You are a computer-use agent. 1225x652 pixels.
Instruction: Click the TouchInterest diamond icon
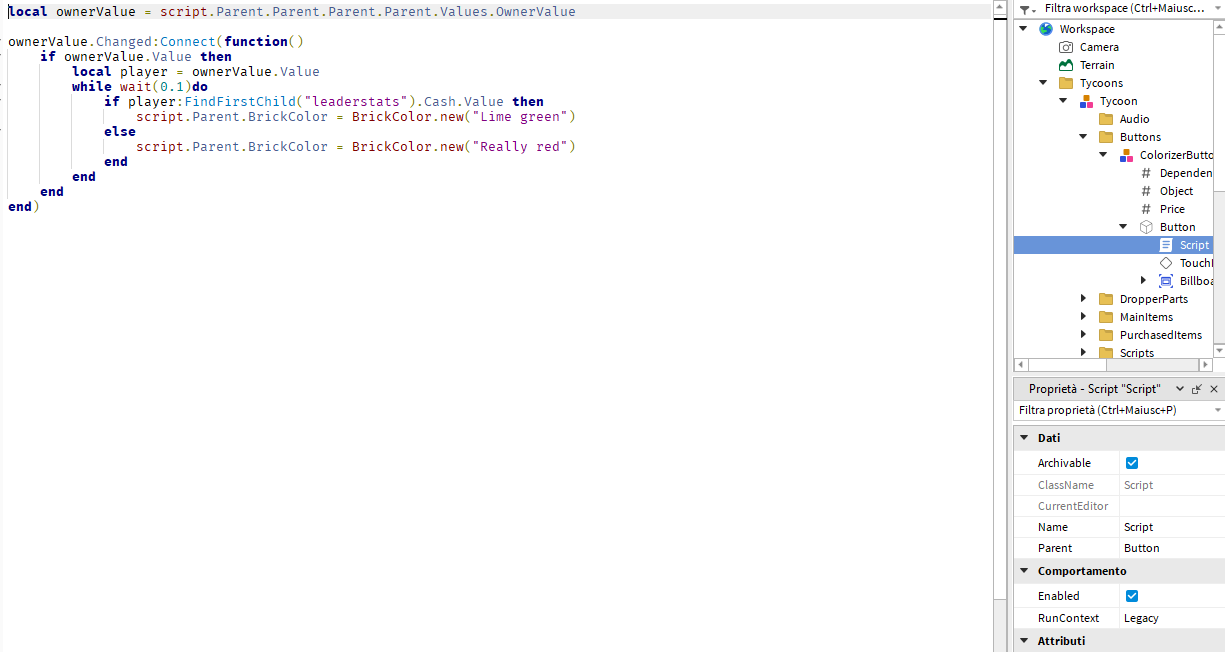coord(1166,263)
